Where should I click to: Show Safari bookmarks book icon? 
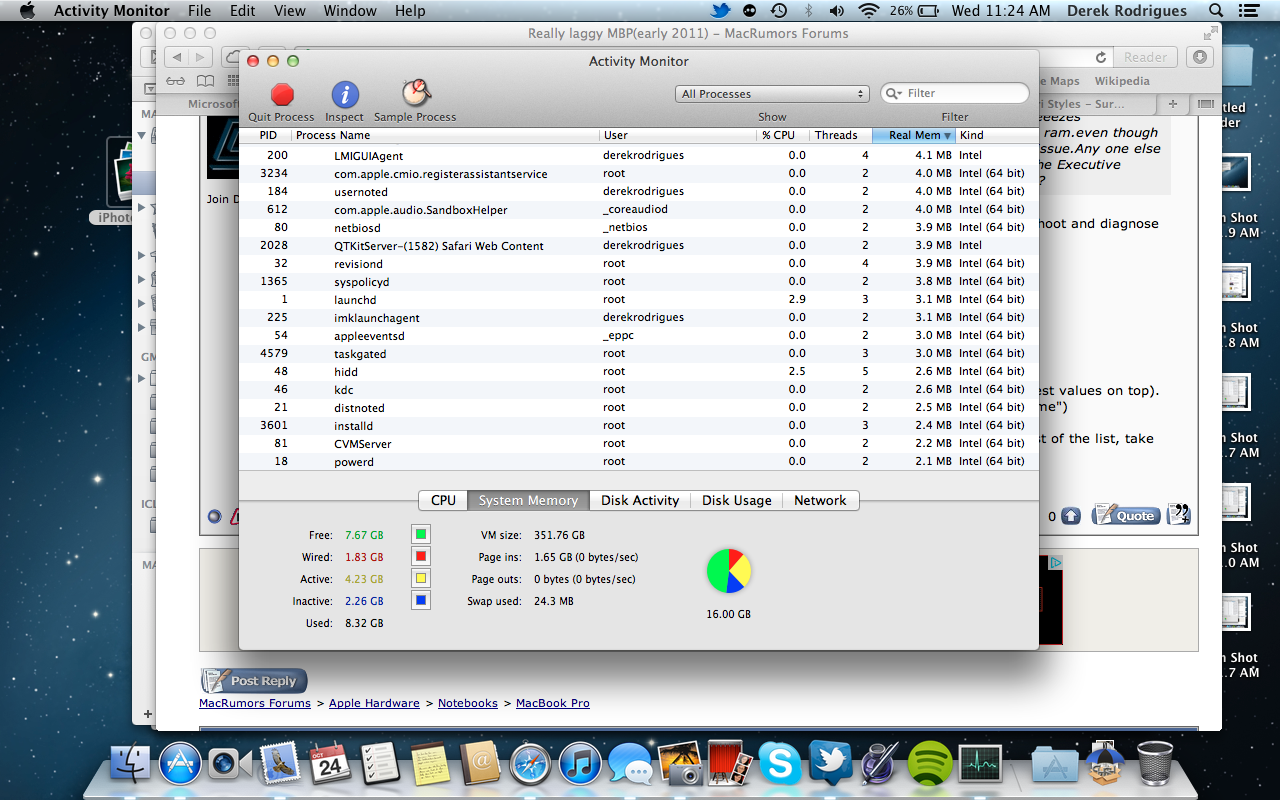pyautogui.click(x=205, y=81)
